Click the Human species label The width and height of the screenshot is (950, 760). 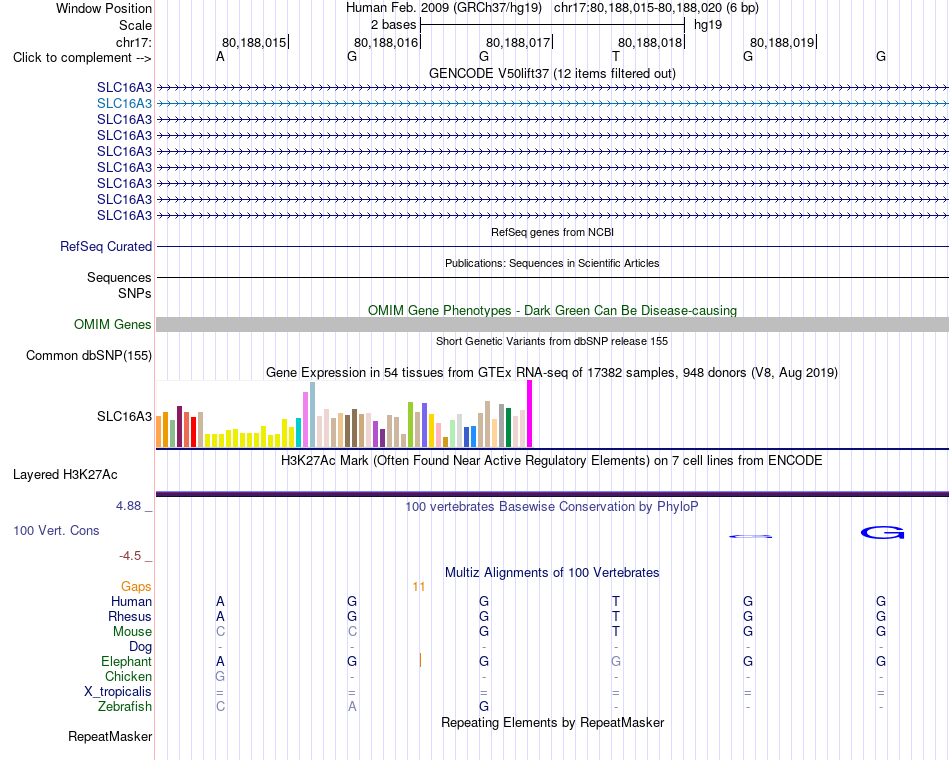pyautogui.click(x=131, y=602)
